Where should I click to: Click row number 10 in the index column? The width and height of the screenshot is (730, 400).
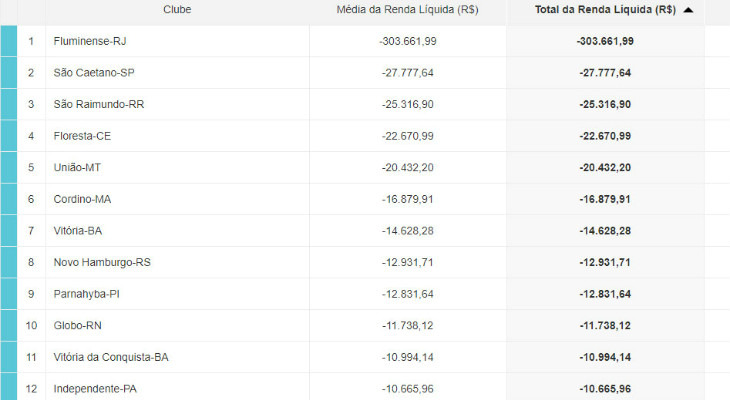[31, 325]
